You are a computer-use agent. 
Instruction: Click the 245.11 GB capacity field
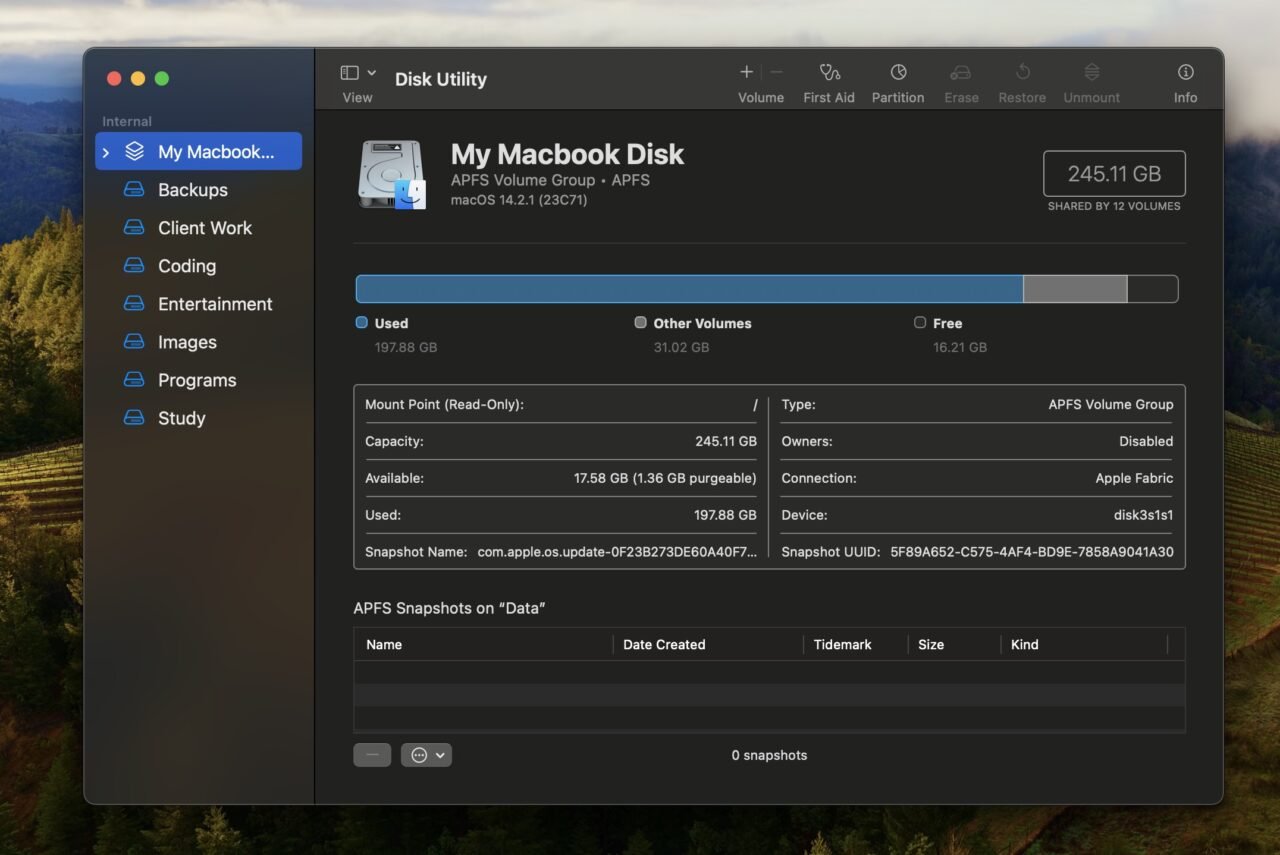point(1114,173)
